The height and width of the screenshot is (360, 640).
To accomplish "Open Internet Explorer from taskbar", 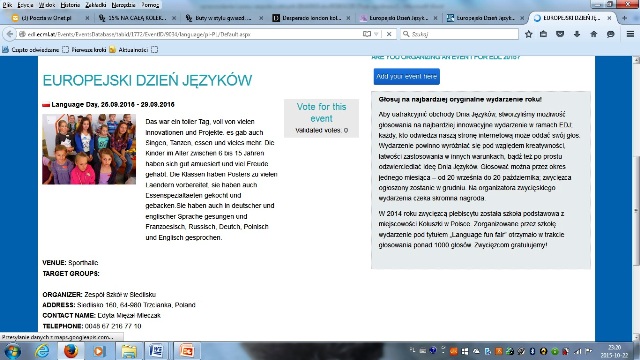I will pos(42,351).
